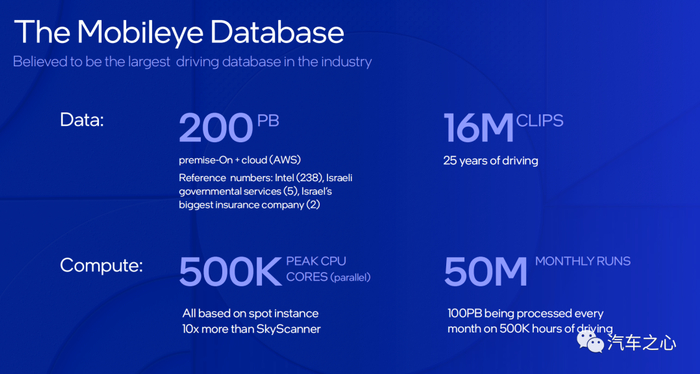The image size is (700, 374).
Task: Click premise-On + cloud (AWS) text
Action: click(x=240, y=160)
